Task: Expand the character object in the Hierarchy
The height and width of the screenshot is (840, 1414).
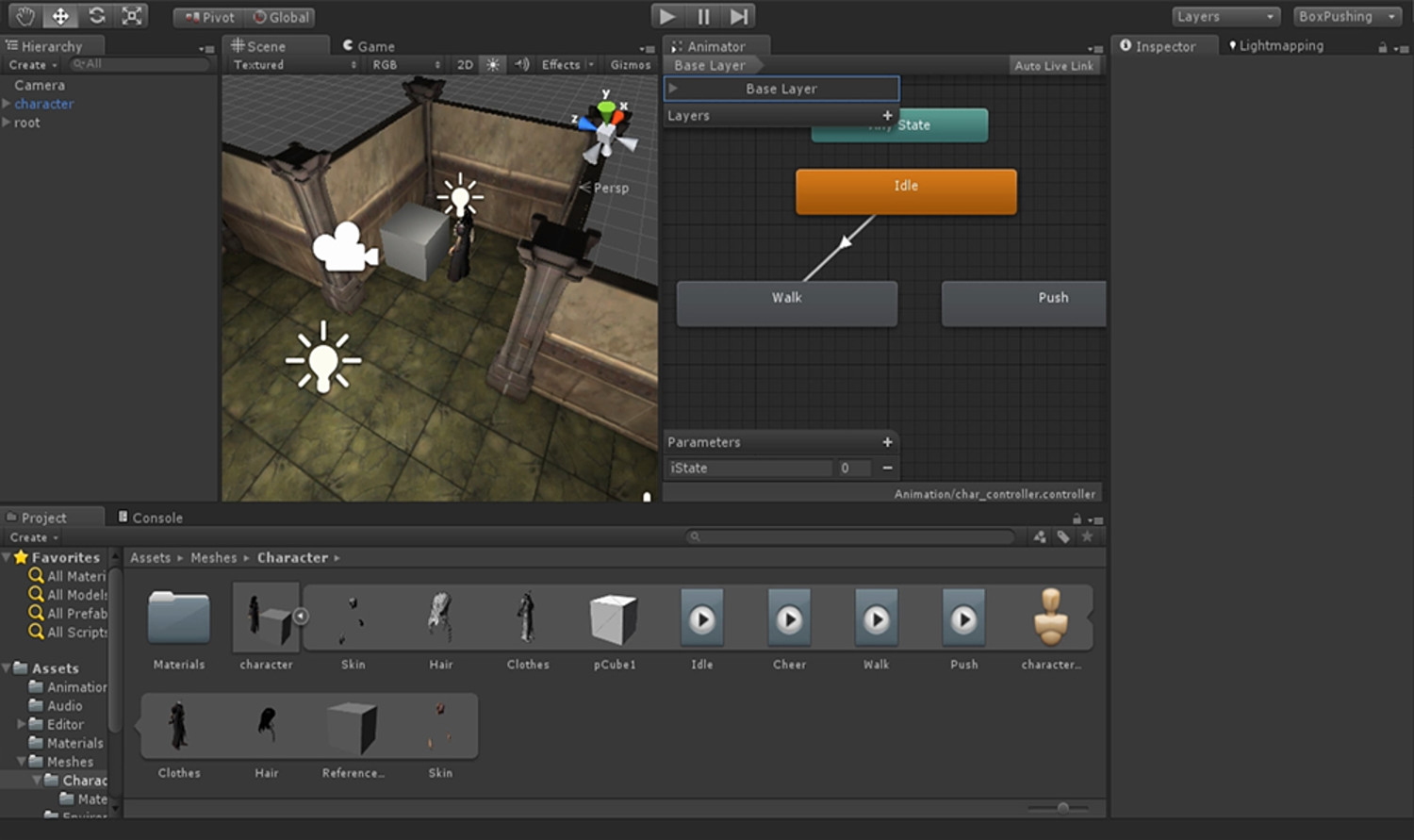Action: [8, 104]
